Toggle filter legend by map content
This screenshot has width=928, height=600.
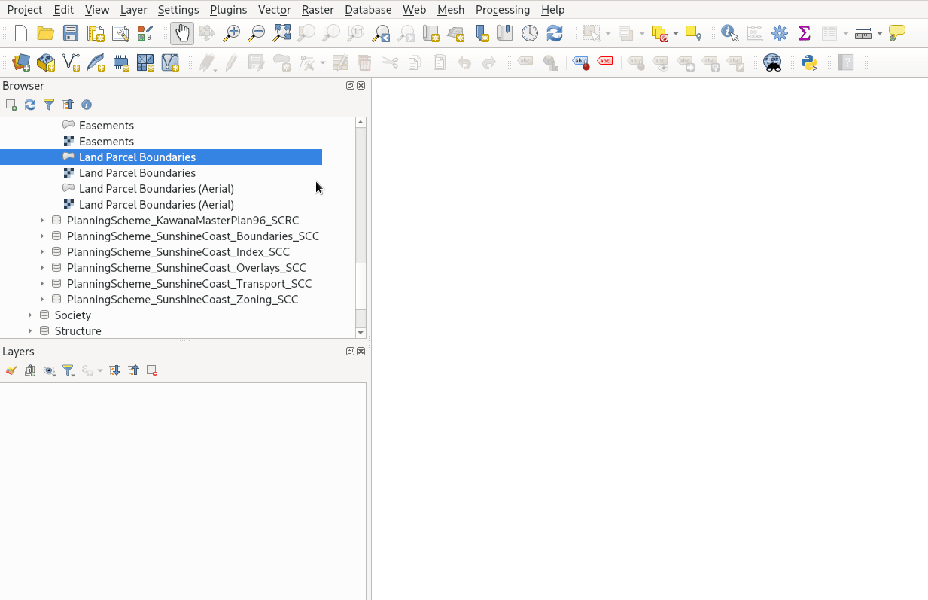pyautogui.click(x=68, y=370)
